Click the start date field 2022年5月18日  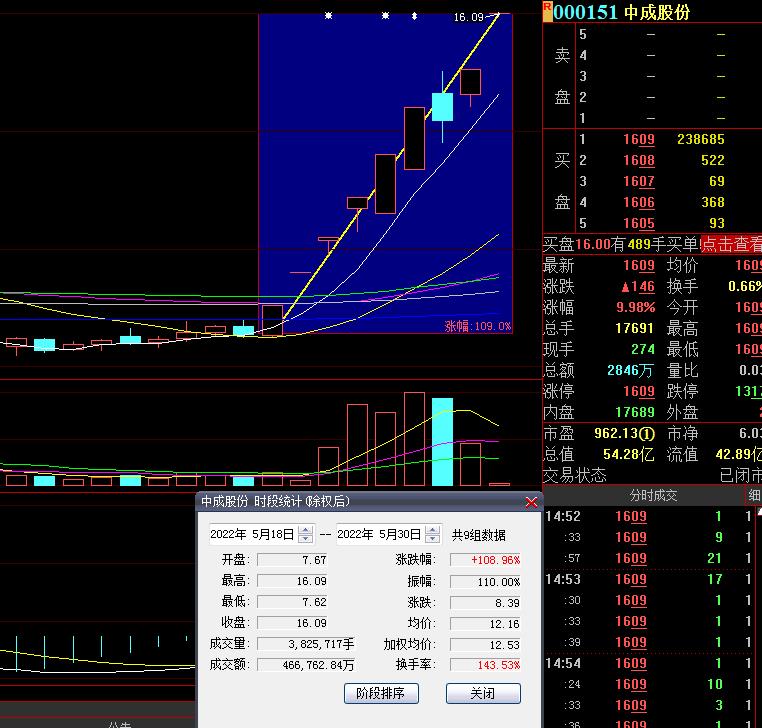252,535
